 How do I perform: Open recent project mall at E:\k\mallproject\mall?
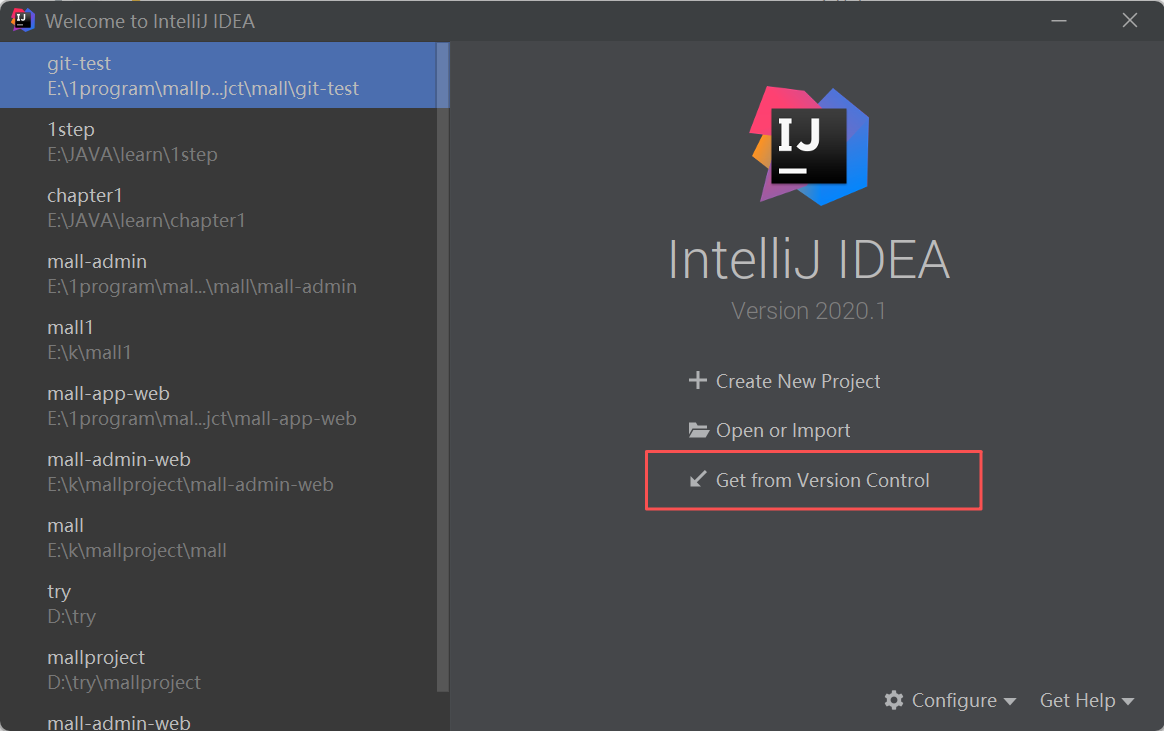[x=219, y=537]
